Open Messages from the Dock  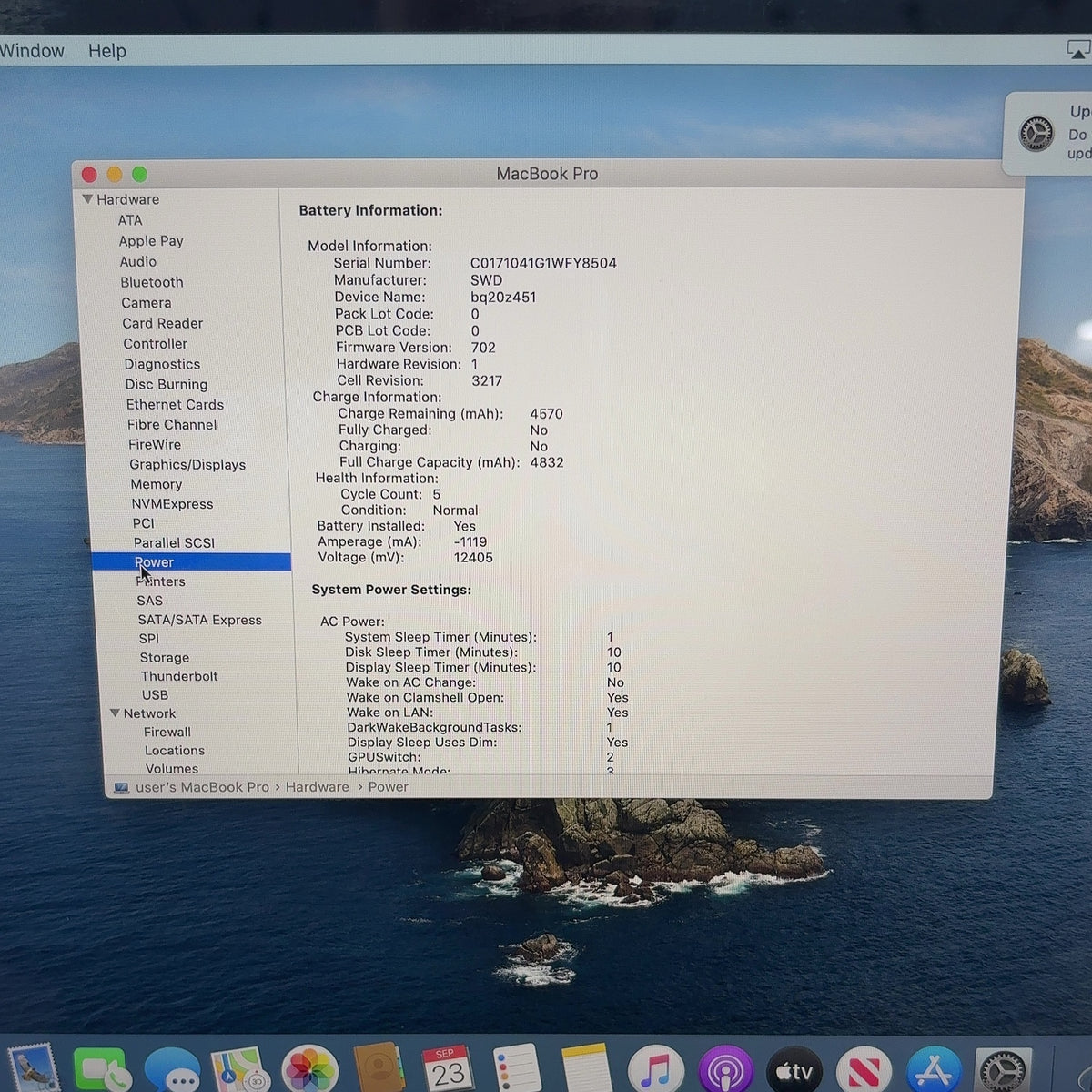[x=171, y=1072]
